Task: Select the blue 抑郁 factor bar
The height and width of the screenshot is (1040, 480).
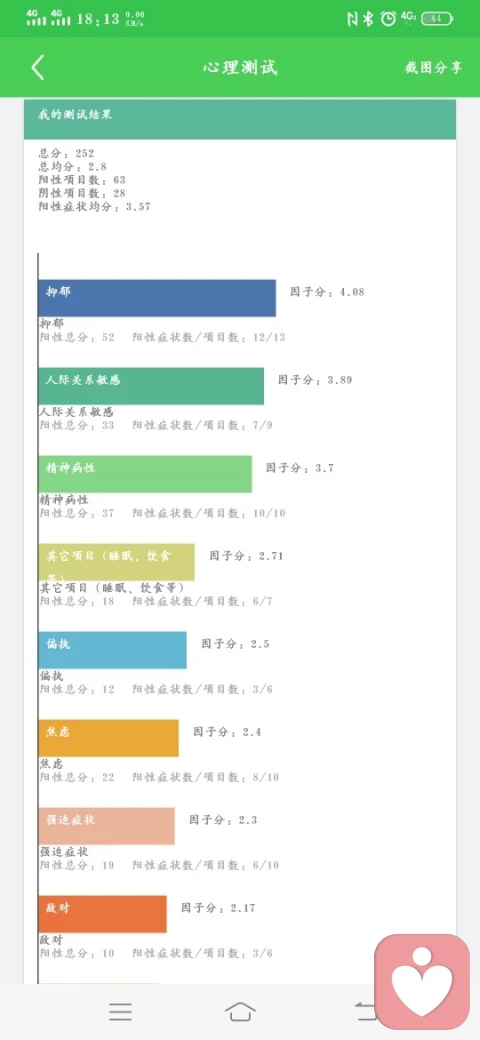Action: click(x=156, y=298)
